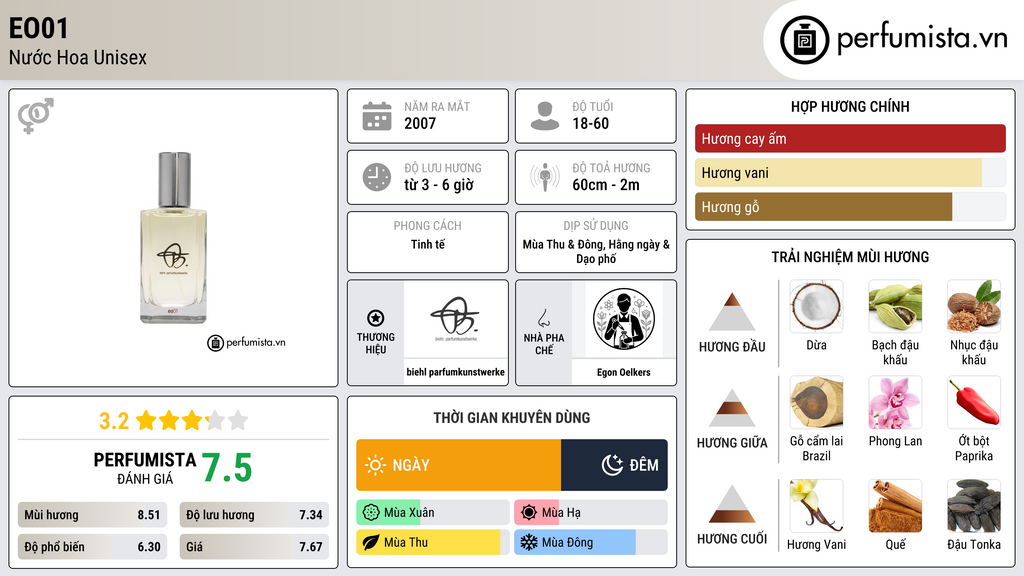Click the Hương Đầu pyramid icon
This screenshot has height=576, width=1024.
[x=732, y=312]
